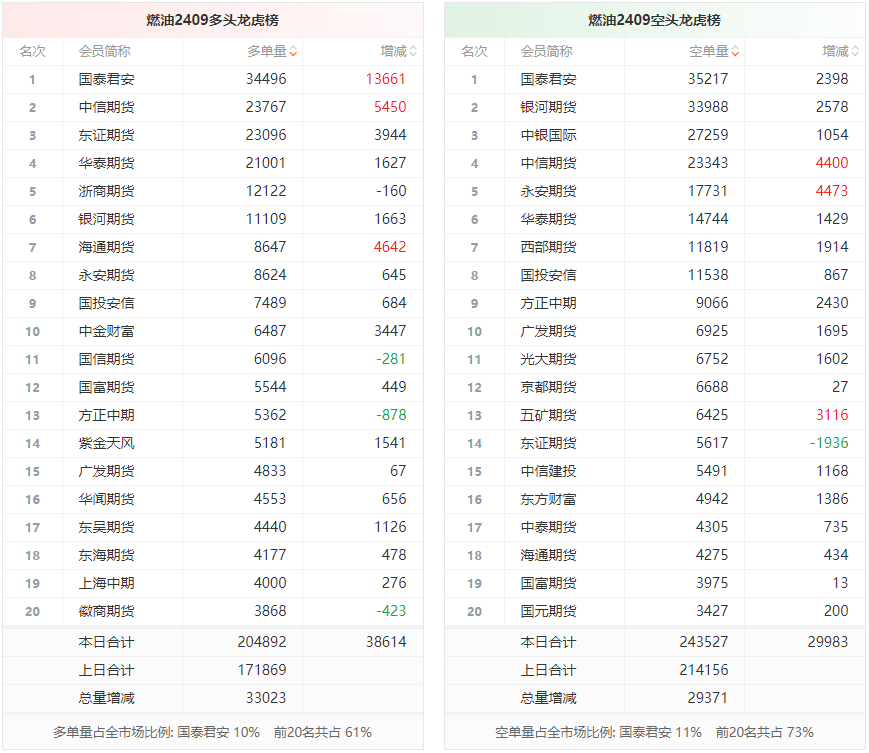This screenshot has height=753, width=869.
Task: Click the 空单量占全市场比例 footer text
Action: pos(654,732)
